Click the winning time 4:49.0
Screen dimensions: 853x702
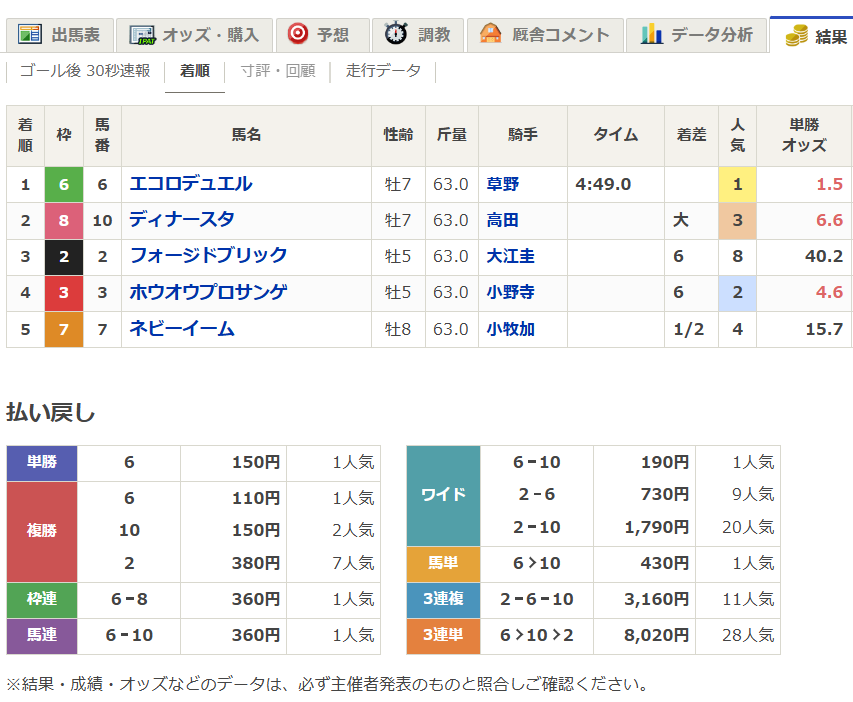tap(603, 184)
